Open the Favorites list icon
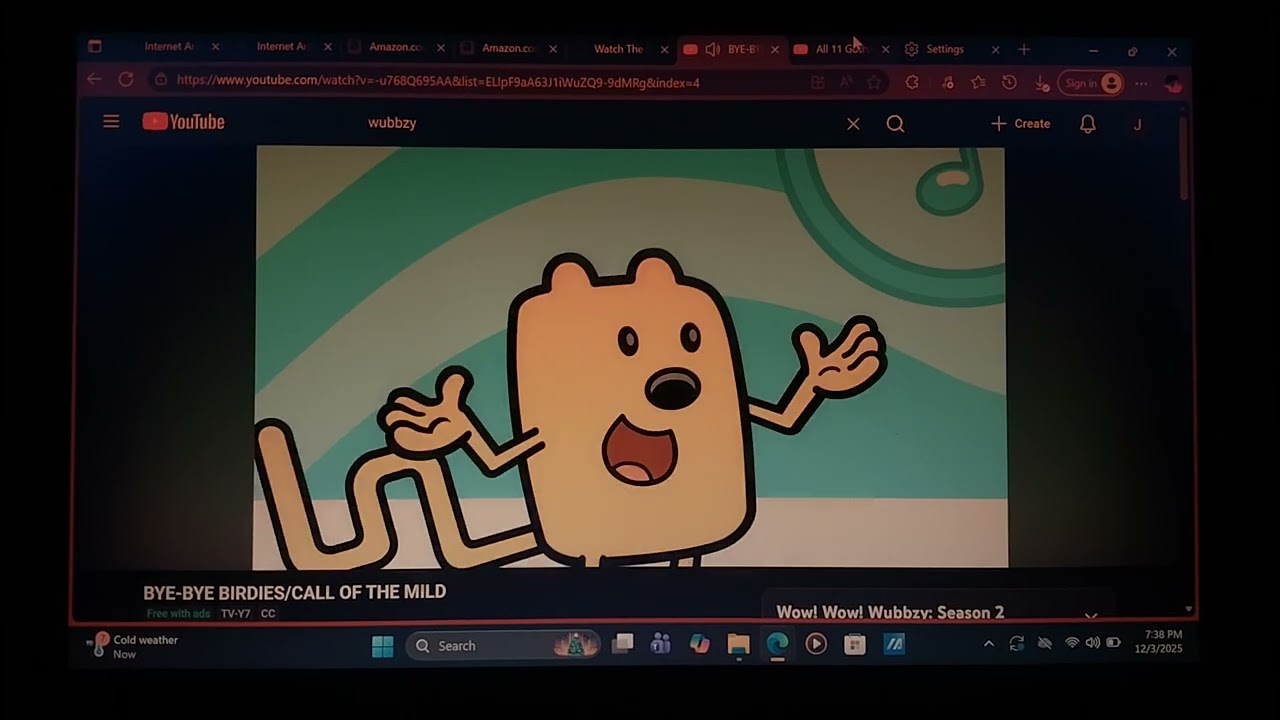 click(x=978, y=83)
